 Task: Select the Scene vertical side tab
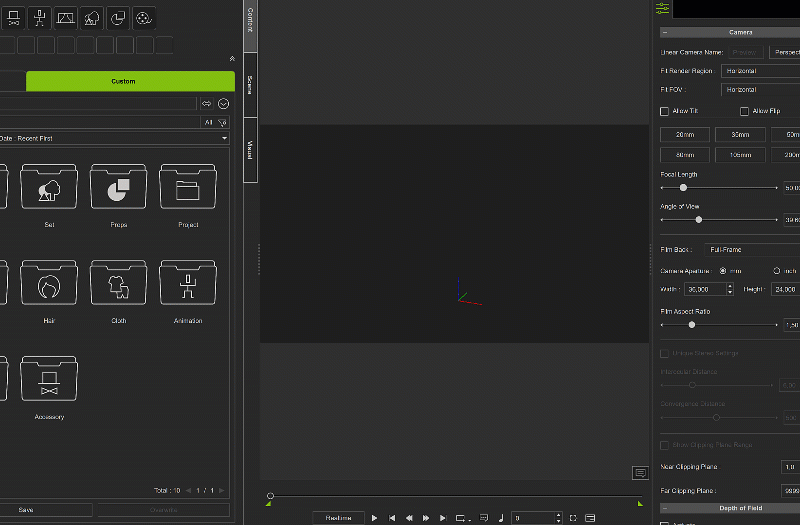point(250,85)
